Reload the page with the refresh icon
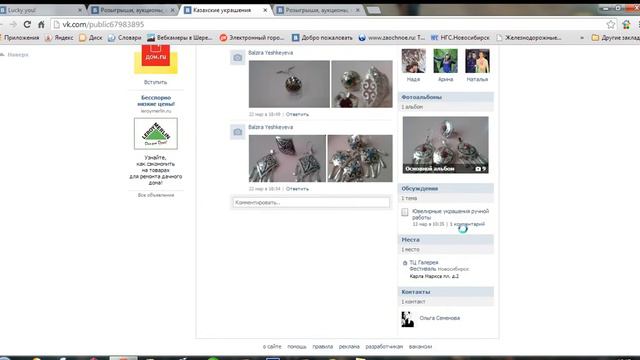Screen dimensions: 640x360 27,24
